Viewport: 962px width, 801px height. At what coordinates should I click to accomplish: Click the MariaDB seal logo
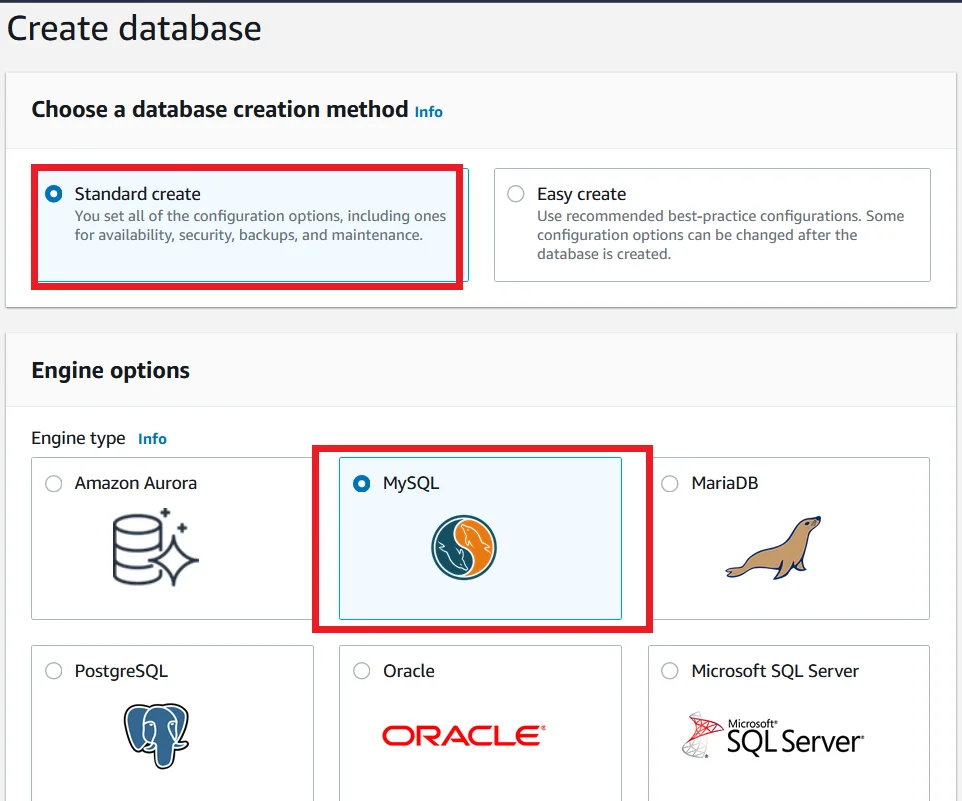pyautogui.click(x=772, y=547)
